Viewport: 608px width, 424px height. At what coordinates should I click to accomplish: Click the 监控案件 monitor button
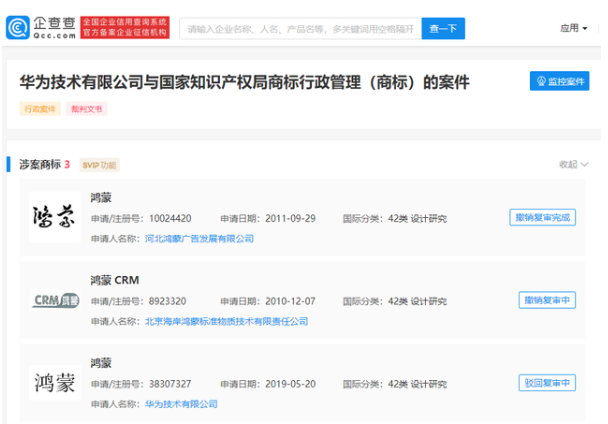(x=560, y=81)
